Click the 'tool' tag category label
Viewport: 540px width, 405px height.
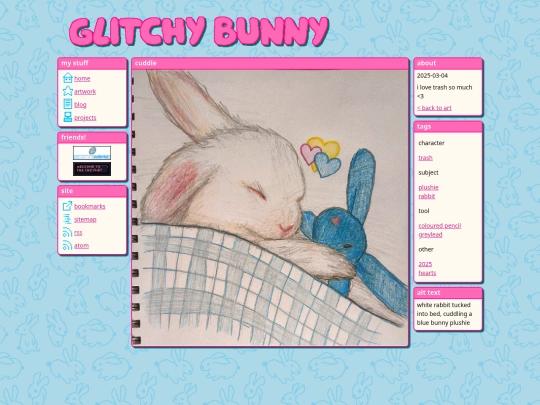point(424,211)
